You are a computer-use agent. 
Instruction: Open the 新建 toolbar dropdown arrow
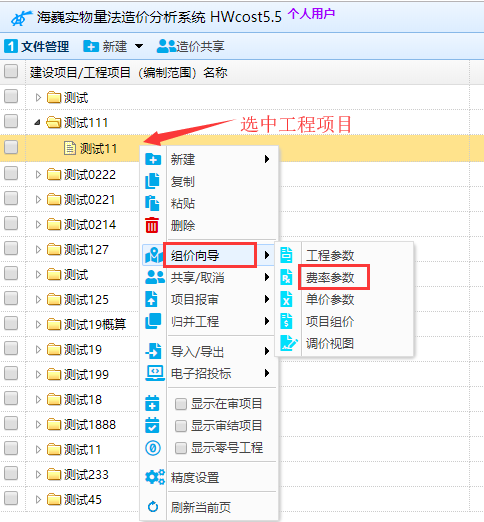click(x=139, y=46)
